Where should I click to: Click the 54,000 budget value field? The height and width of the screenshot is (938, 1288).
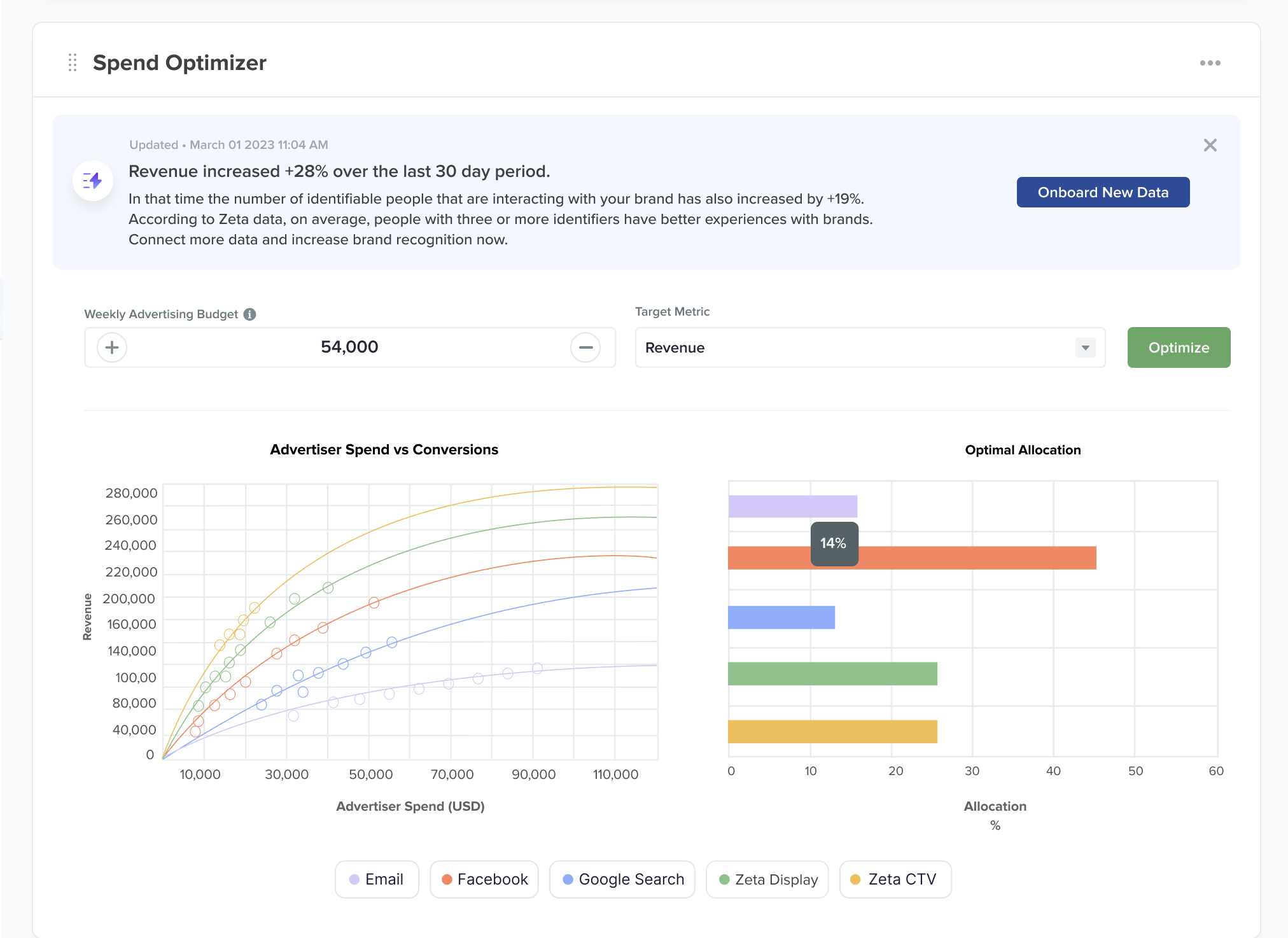349,347
